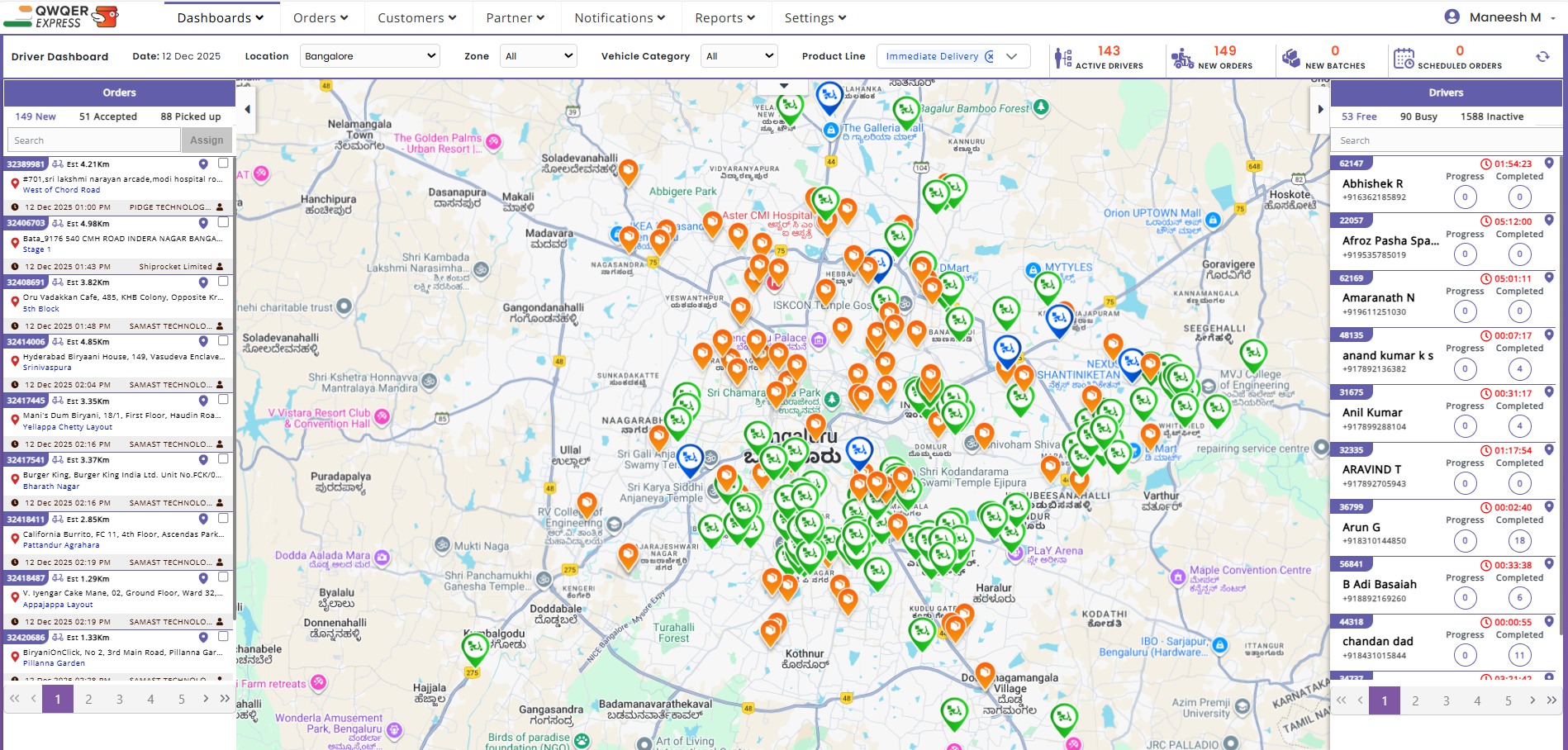
Task: Go to Drivers list page 3
Action: [x=1446, y=700]
